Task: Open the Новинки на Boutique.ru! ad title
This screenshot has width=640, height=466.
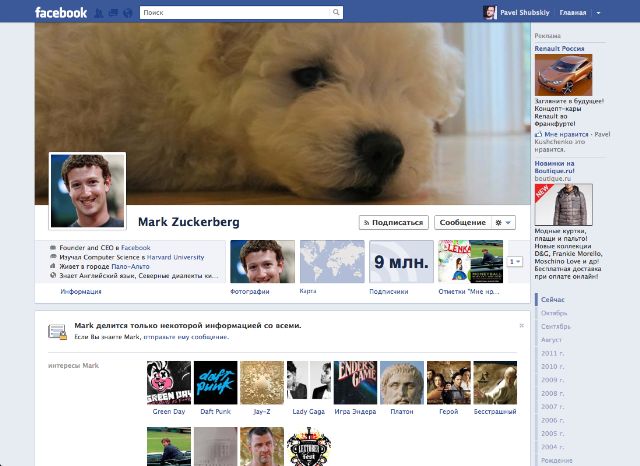Action: point(555,167)
